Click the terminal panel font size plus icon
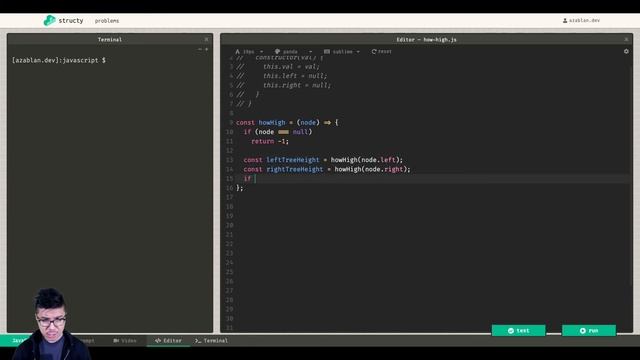 tap(207, 49)
